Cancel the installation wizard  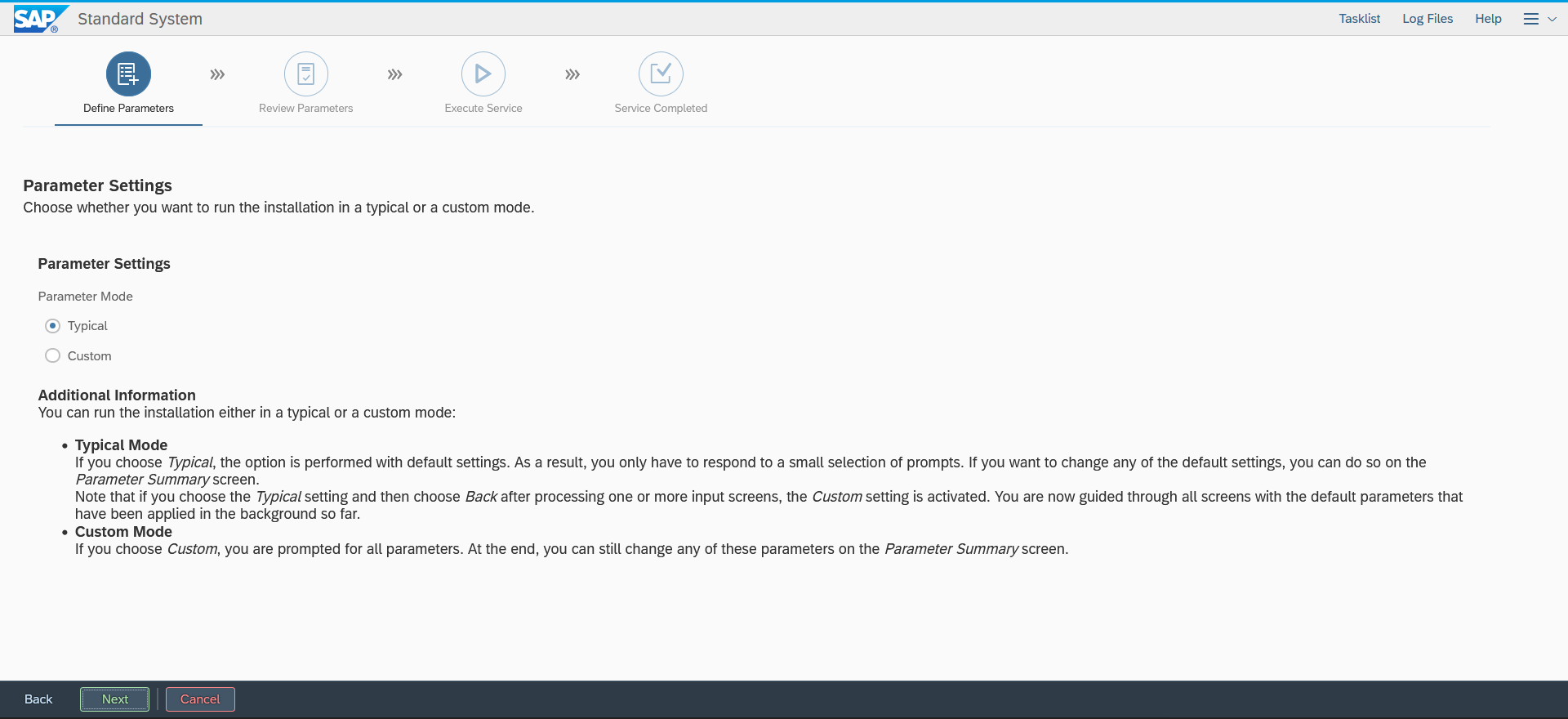pos(200,699)
